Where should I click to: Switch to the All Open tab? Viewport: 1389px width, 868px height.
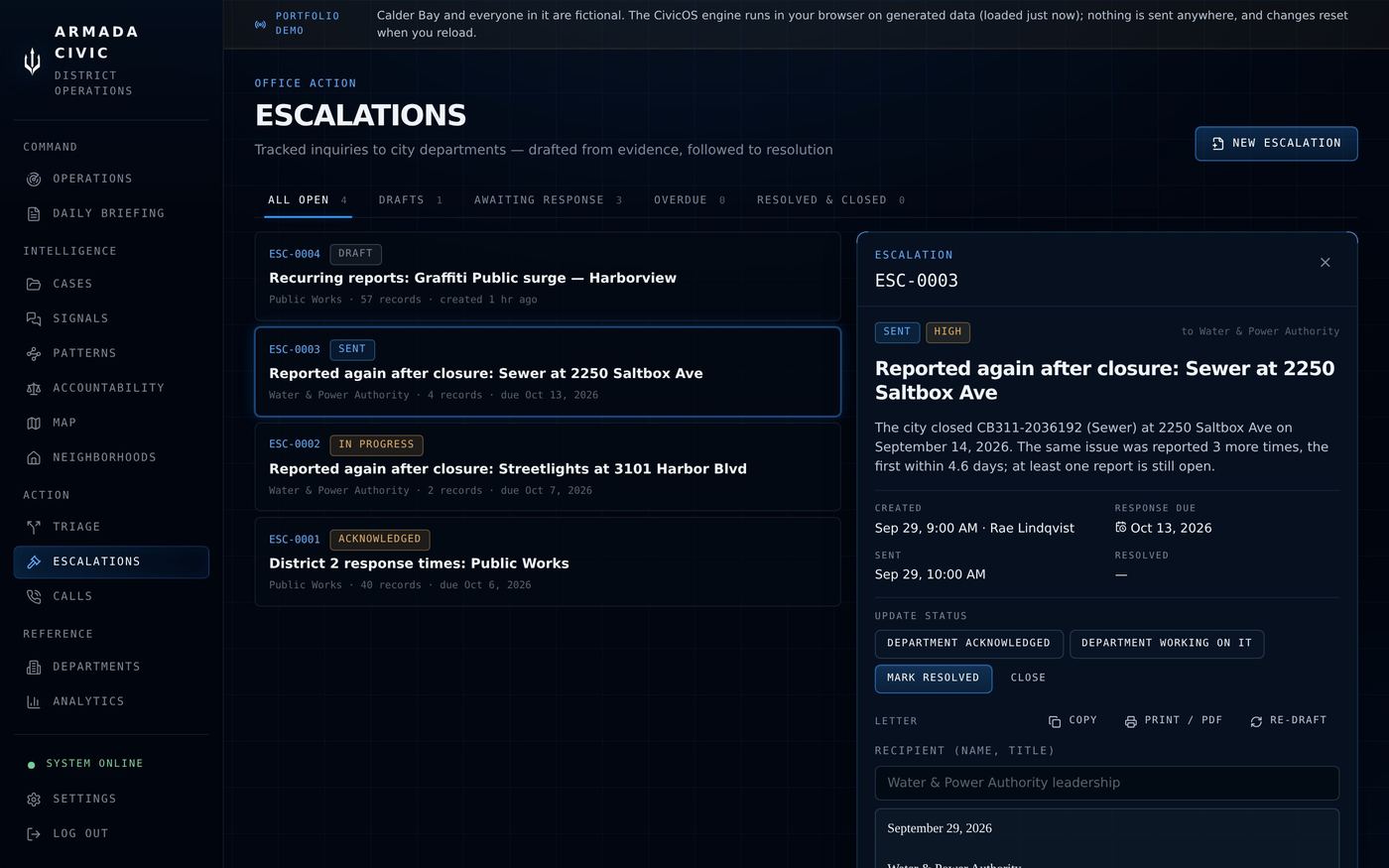(308, 200)
